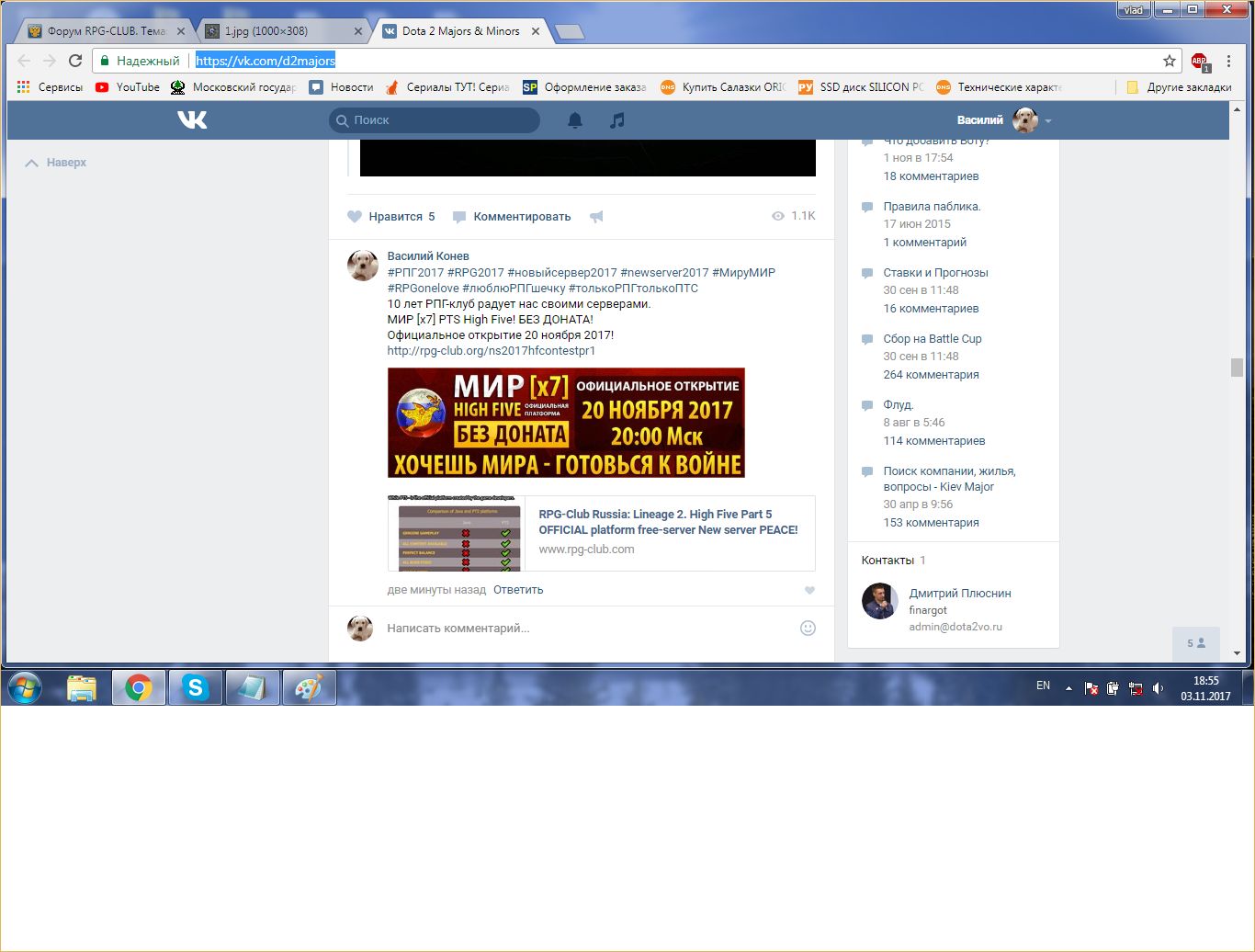Open the header profile avatar
Screen dimensions: 1255x952
click(1025, 120)
